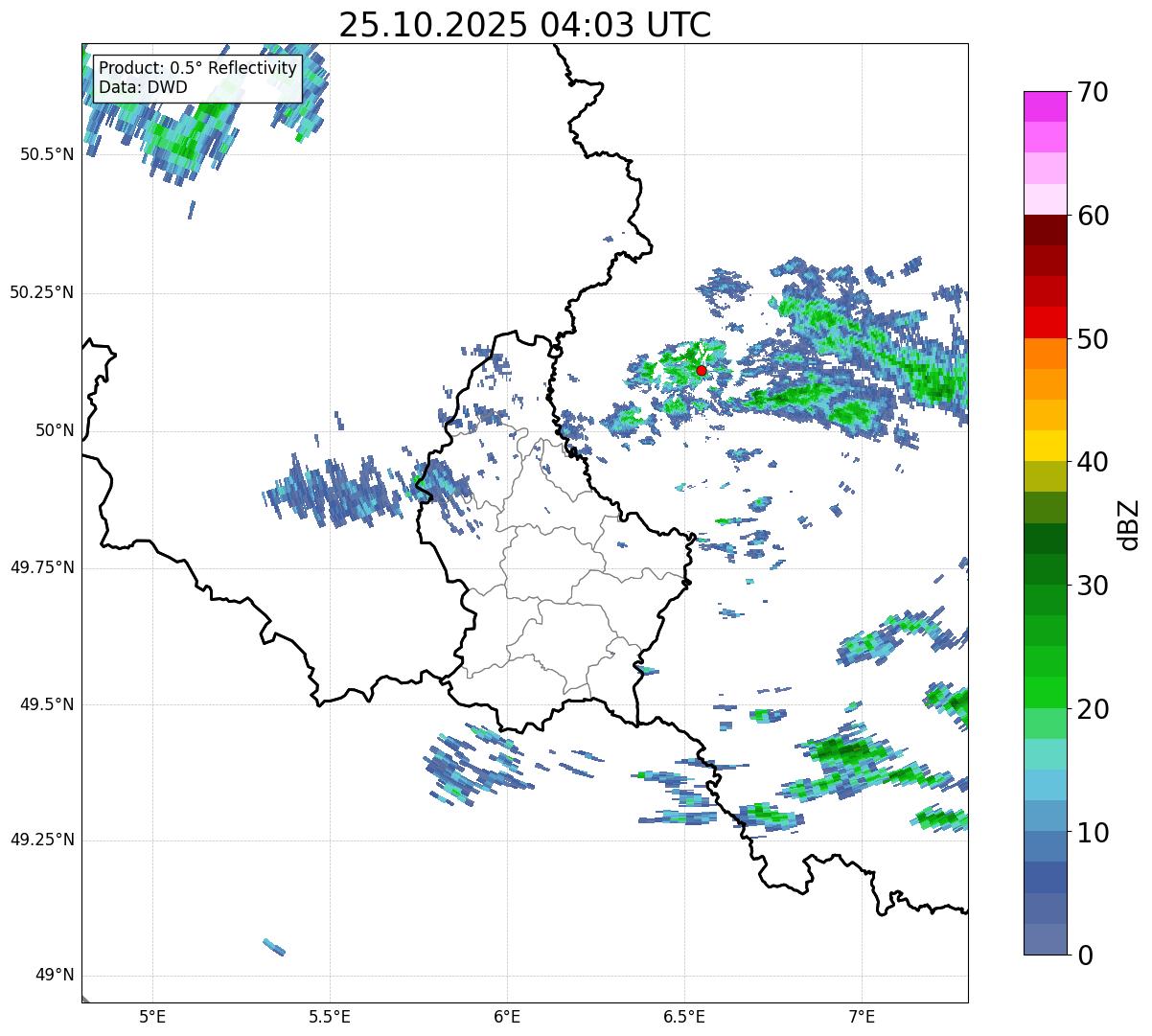Click the longitude label 7°E
The image size is (1152, 1036).
click(863, 1016)
